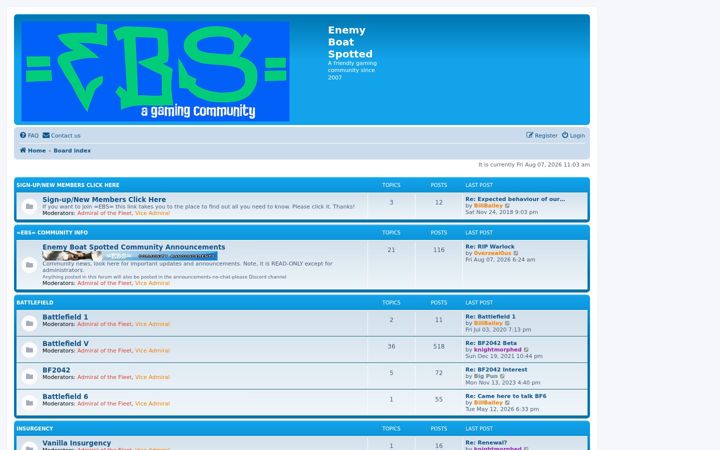720x450 pixels.
Task: Click the Sign-up/New Members forum folder icon
Action: pyautogui.click(x=29, y=206)
